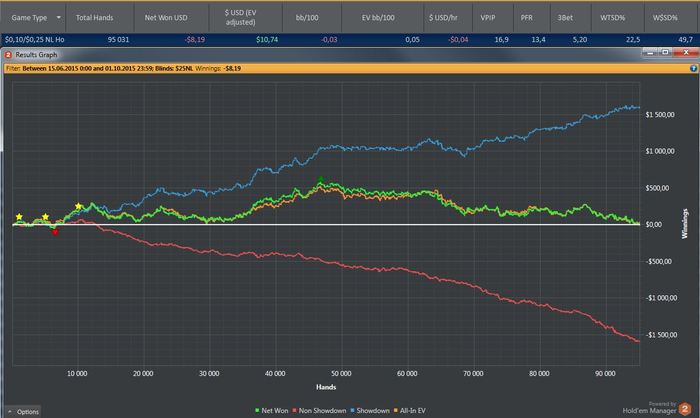The width and height of the screenshot is (700, 418).
Task: Click the $ USD/hr column header
Action: point(443,18)
